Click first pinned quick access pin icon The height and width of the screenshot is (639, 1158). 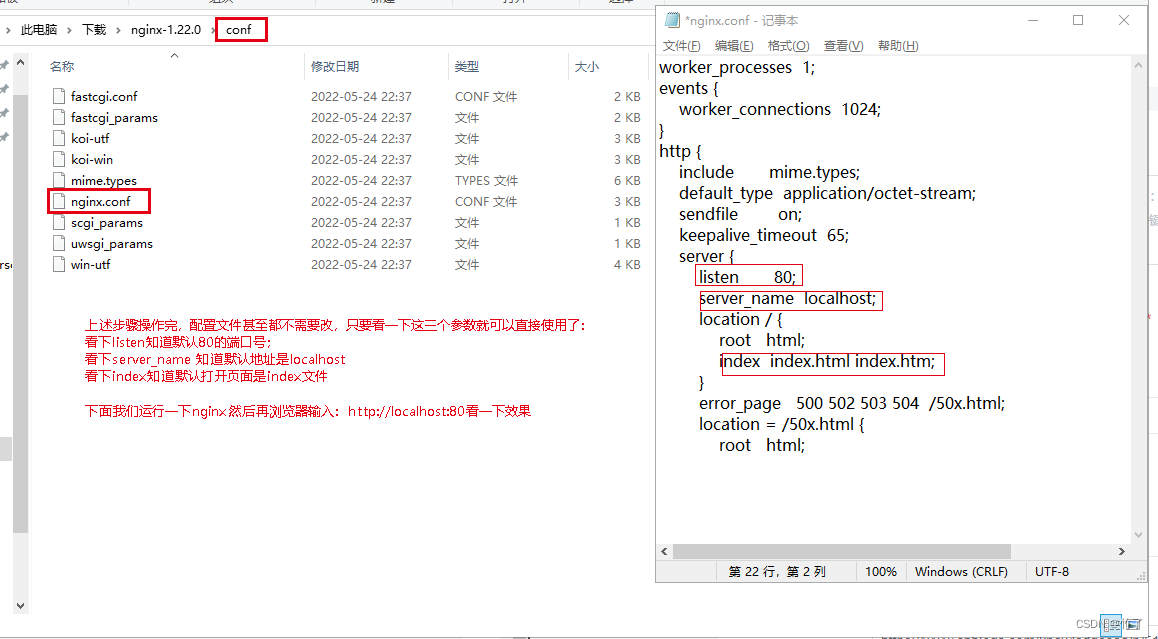pos(4,66)
